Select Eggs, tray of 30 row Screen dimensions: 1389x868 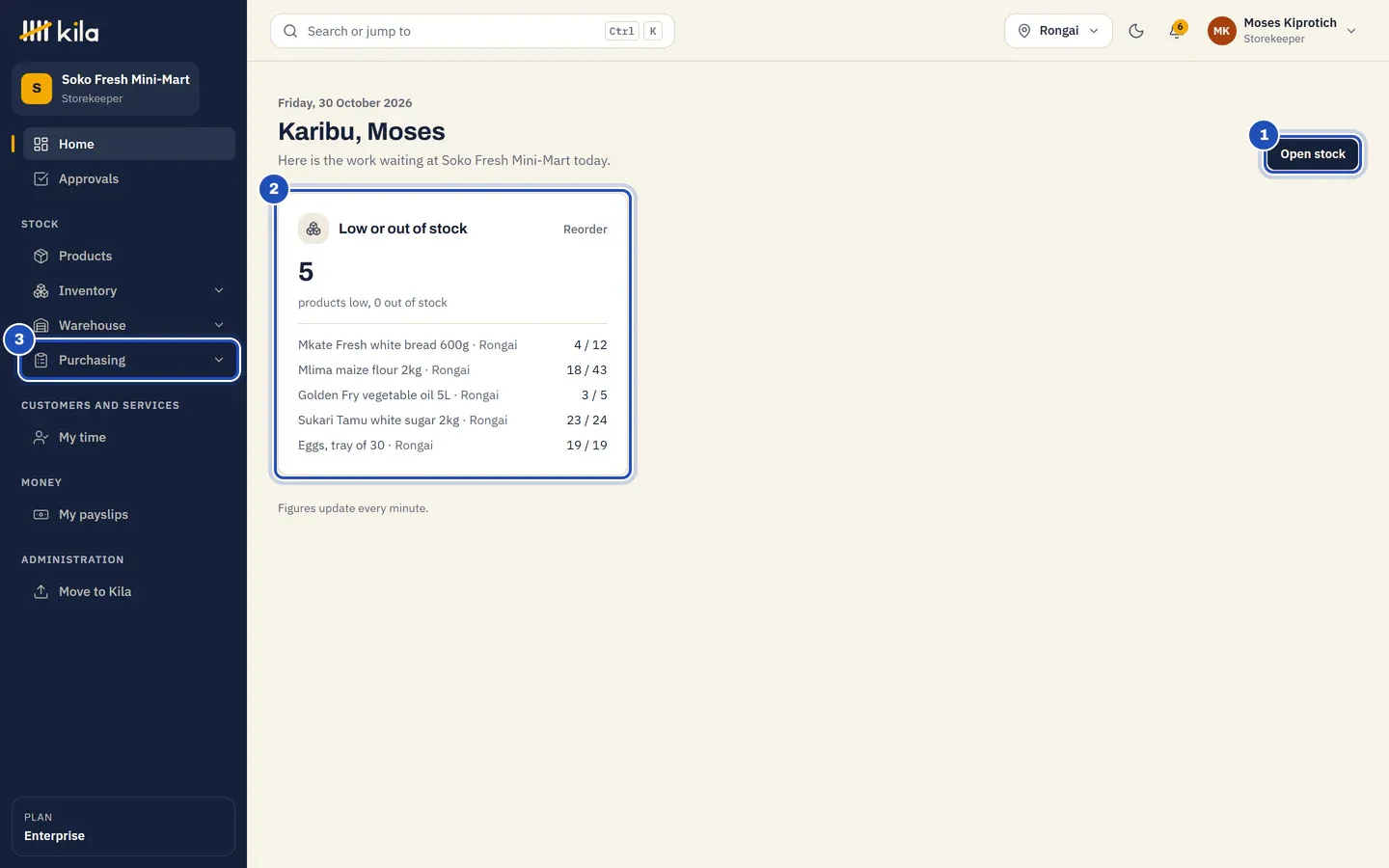pos(452,445)
